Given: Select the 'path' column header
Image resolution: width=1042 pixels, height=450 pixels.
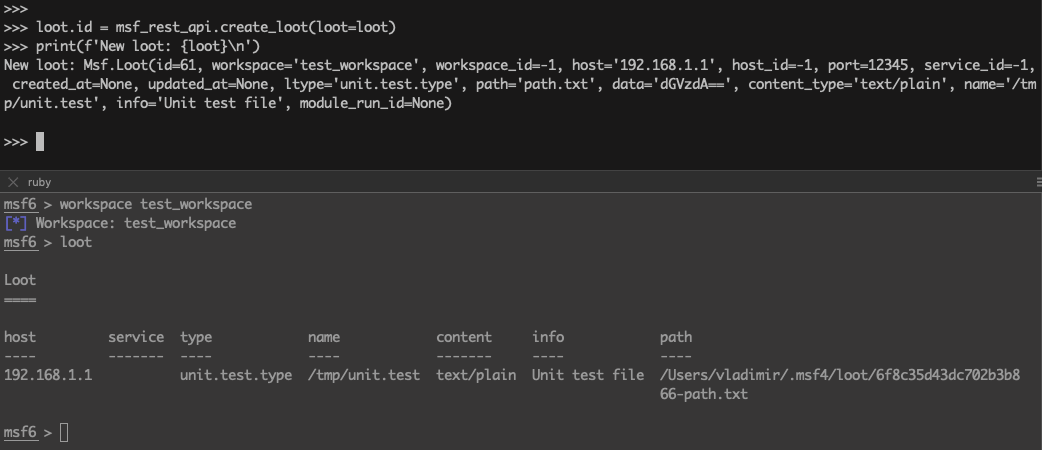Looking at the screenshot, I should (675, 337).
